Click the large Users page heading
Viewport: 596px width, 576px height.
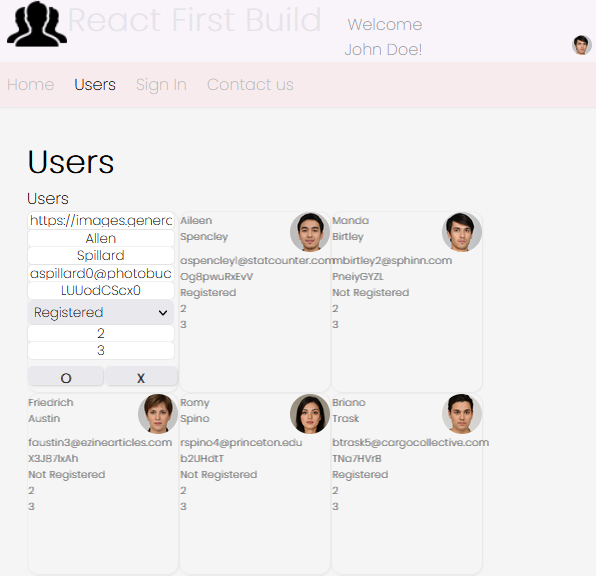tap(71, 162)
